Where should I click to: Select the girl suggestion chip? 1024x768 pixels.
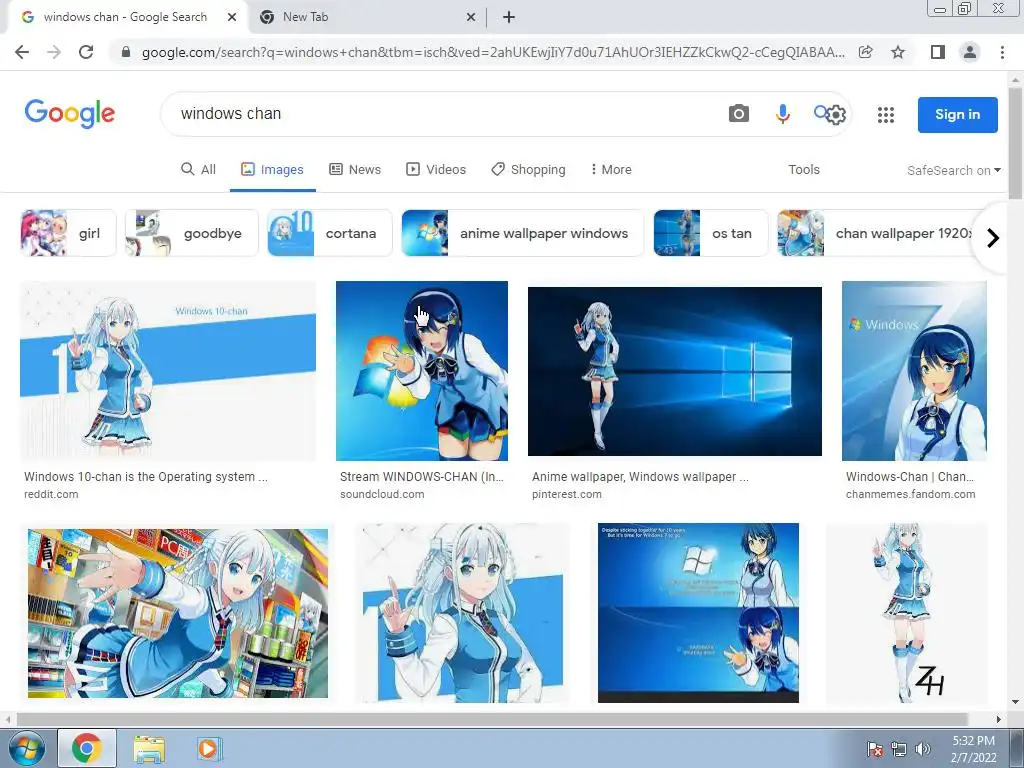click(x=68, y=233)
